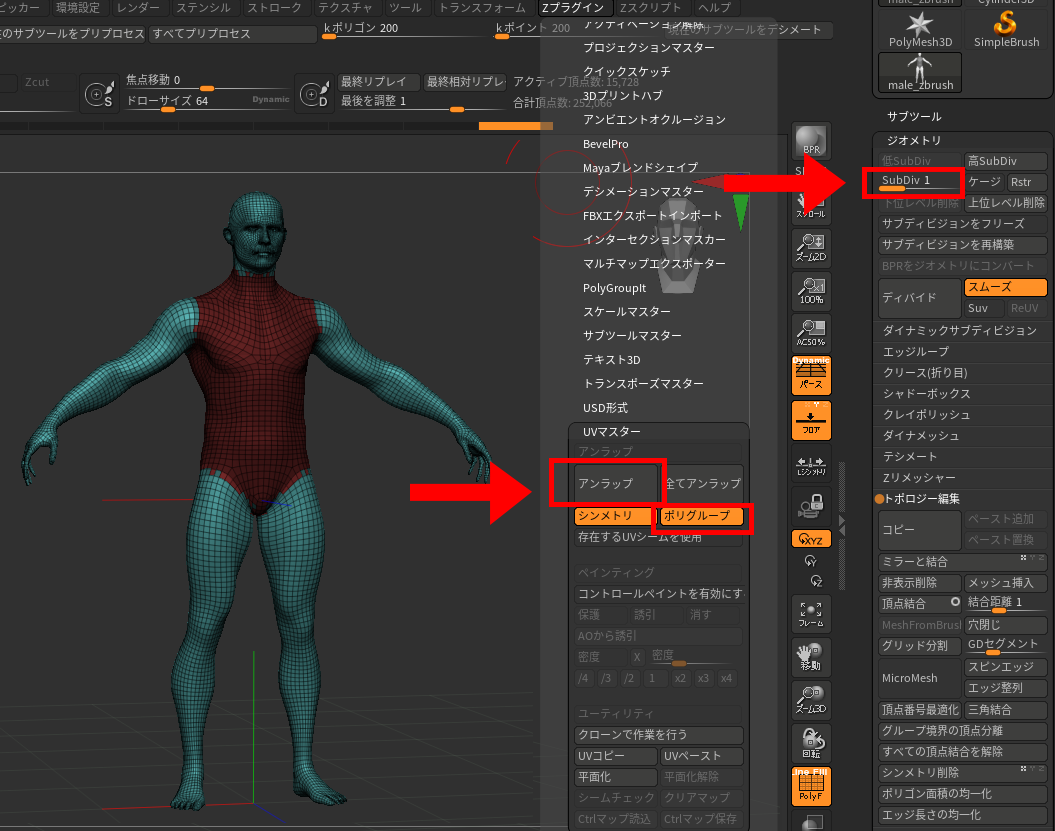The height and width of the screenshot is (831, 1055).
Task: Expand Dynamic Subdivision (ダイナミックサブディビジョン)
Action: pyautogui.click(x=959, y=330)
